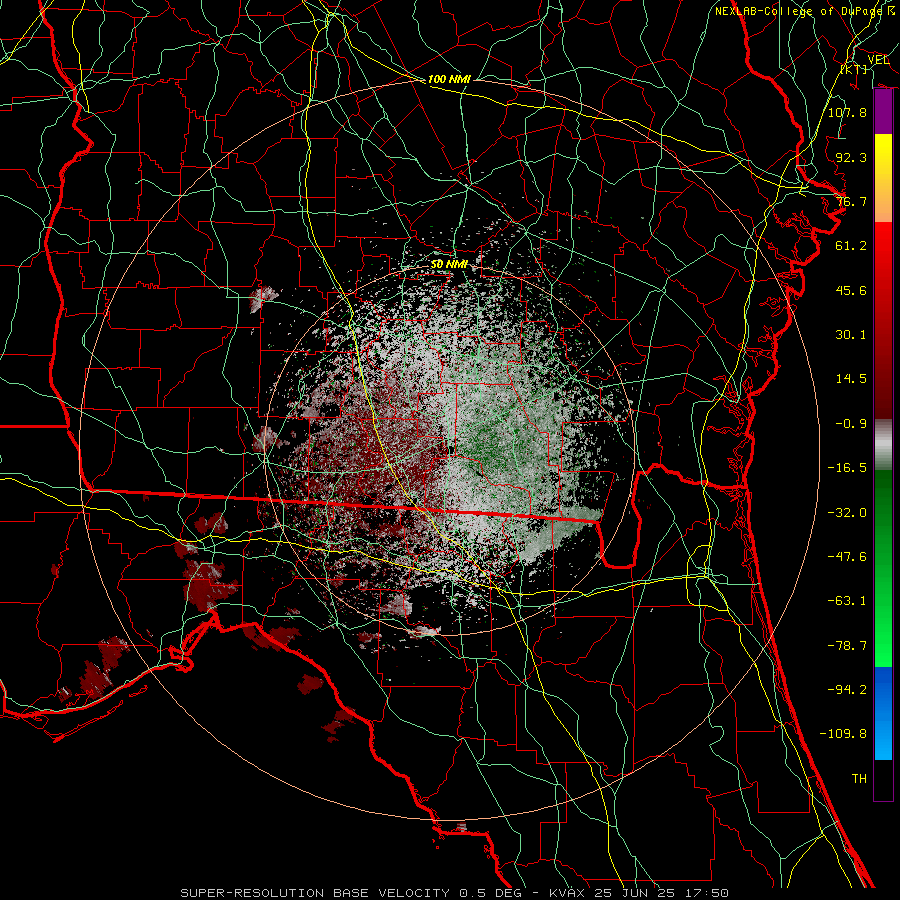Viewport: 900px width, 900px height.
Task: Click the -109.8 velocity scale value
Action: coord(843,734)
